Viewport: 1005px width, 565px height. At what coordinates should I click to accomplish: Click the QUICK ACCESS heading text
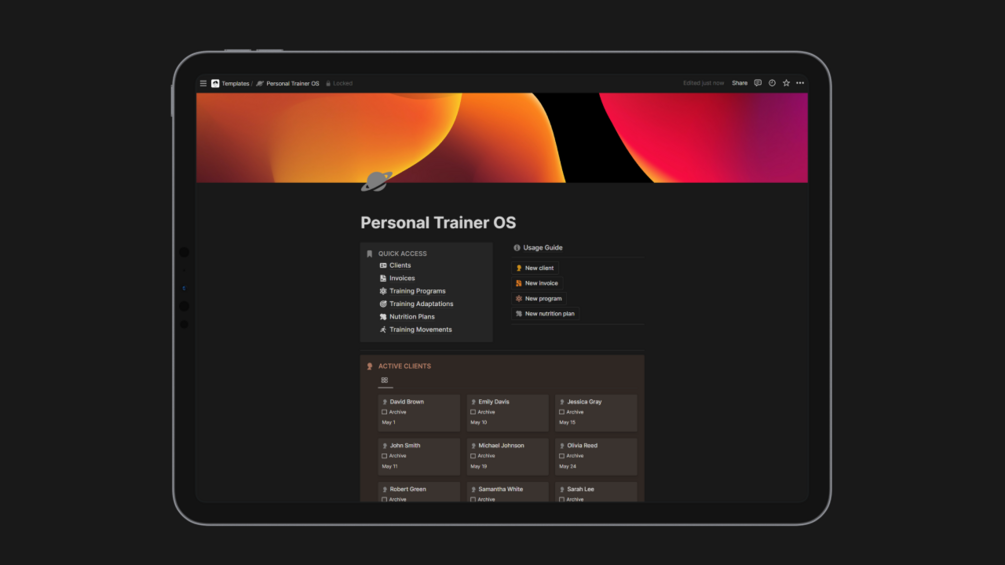pos(403,254)
